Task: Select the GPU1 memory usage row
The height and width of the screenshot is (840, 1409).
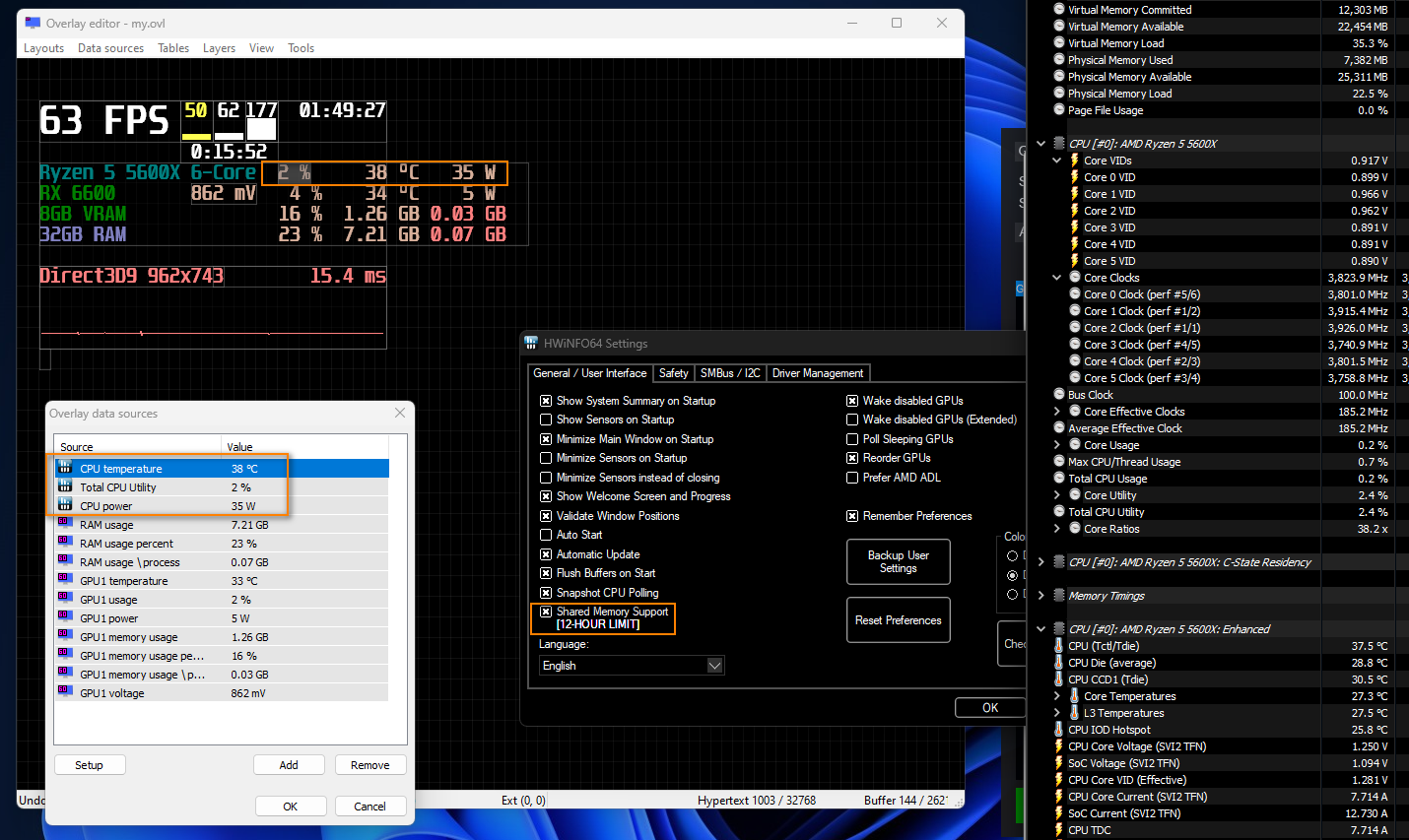Action: 222,637
